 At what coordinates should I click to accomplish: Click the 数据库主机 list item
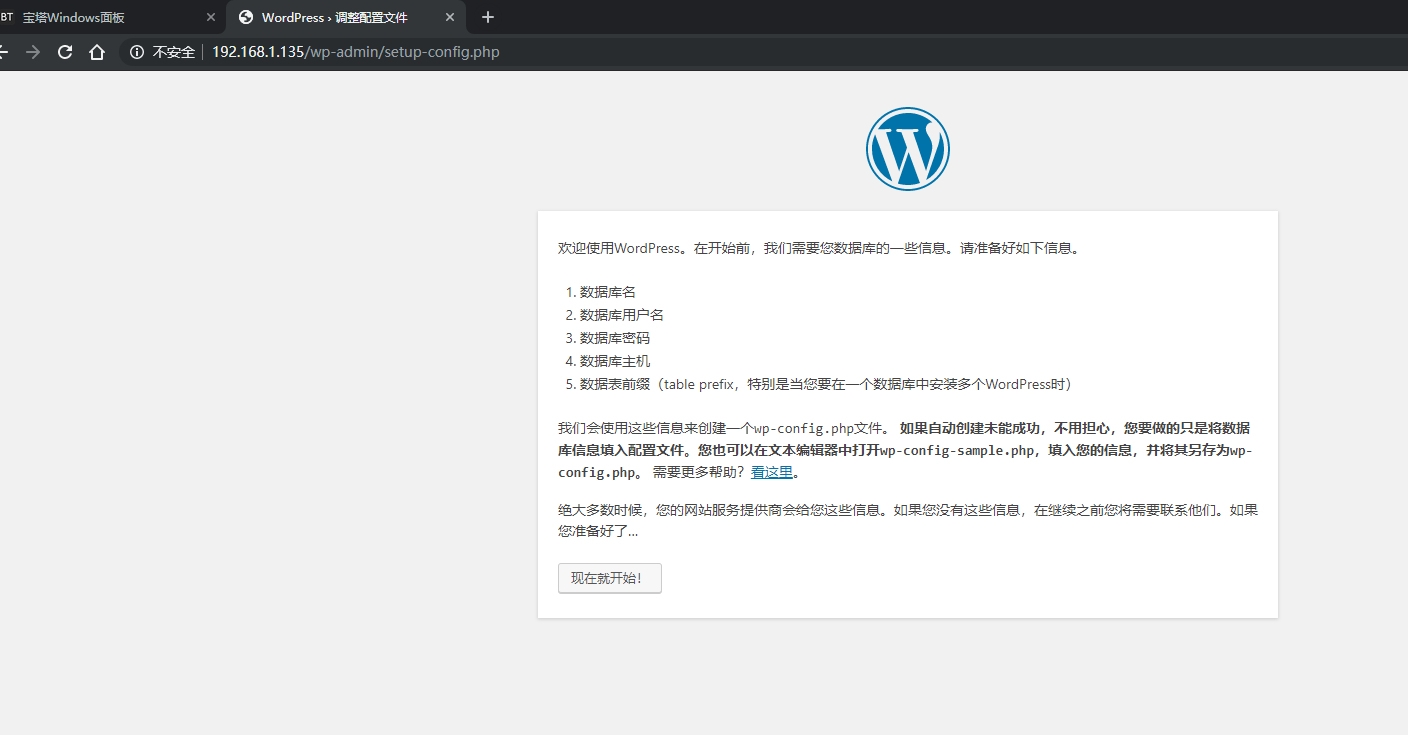[x=615, y=361]
